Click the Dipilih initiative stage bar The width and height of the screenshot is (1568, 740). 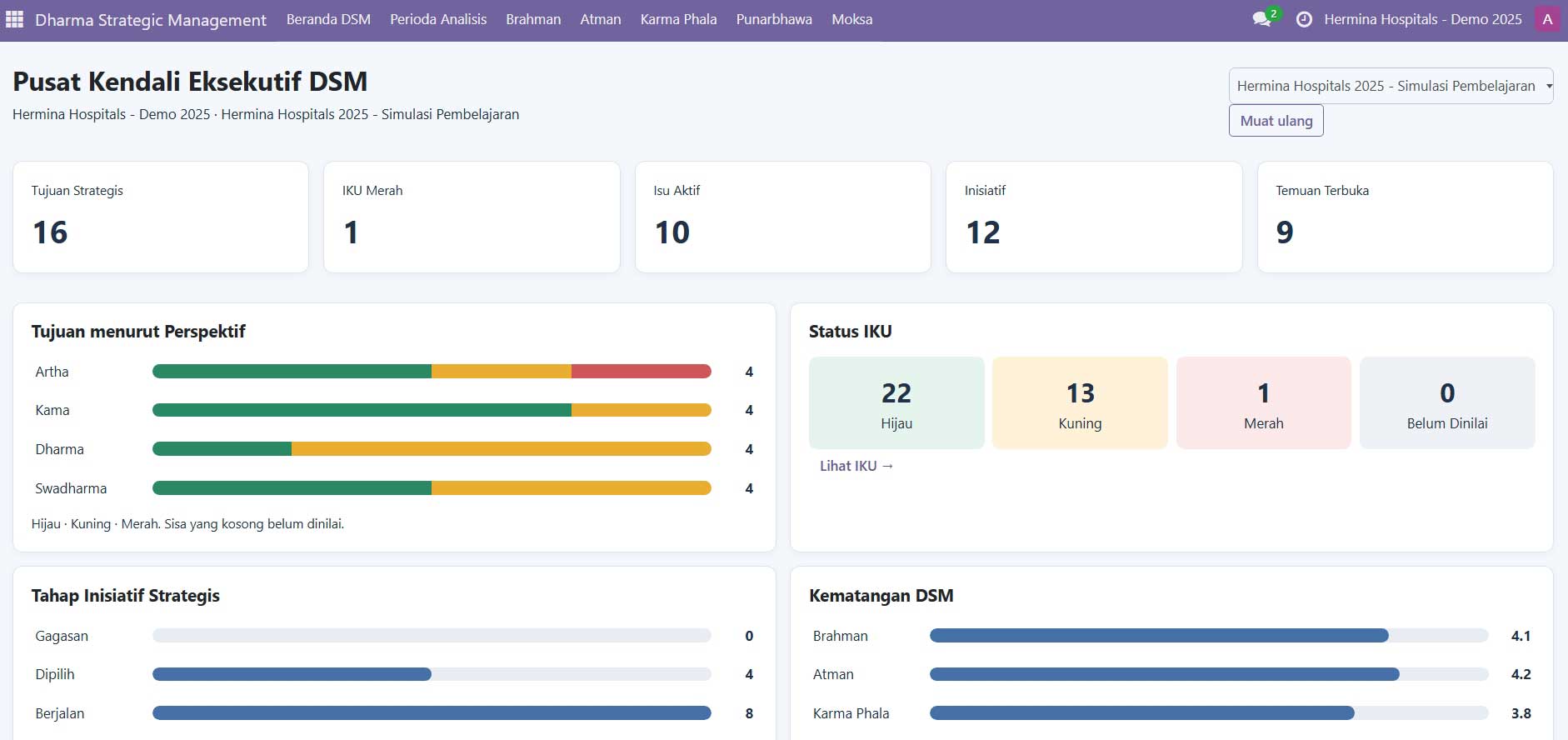point(432,674)
